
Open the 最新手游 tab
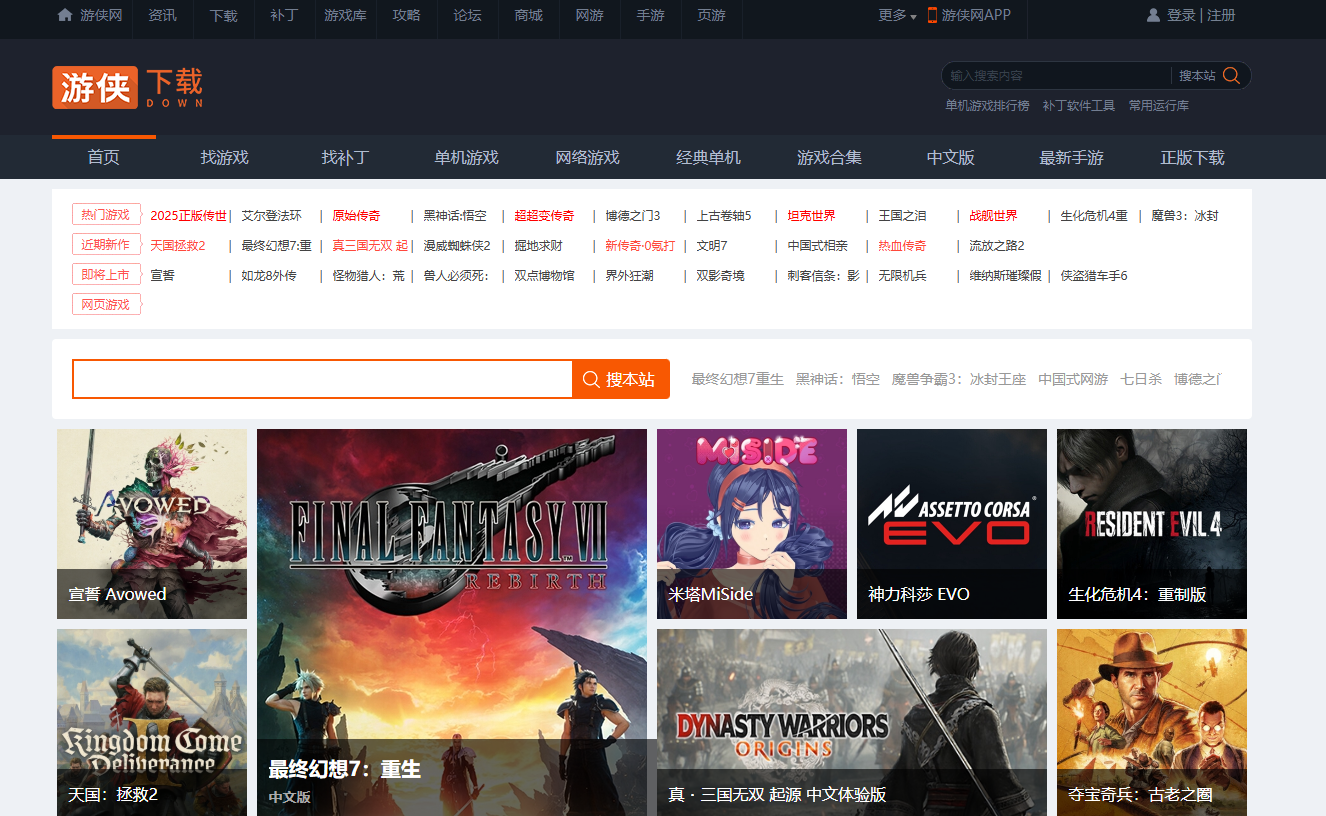point(1071,157)
